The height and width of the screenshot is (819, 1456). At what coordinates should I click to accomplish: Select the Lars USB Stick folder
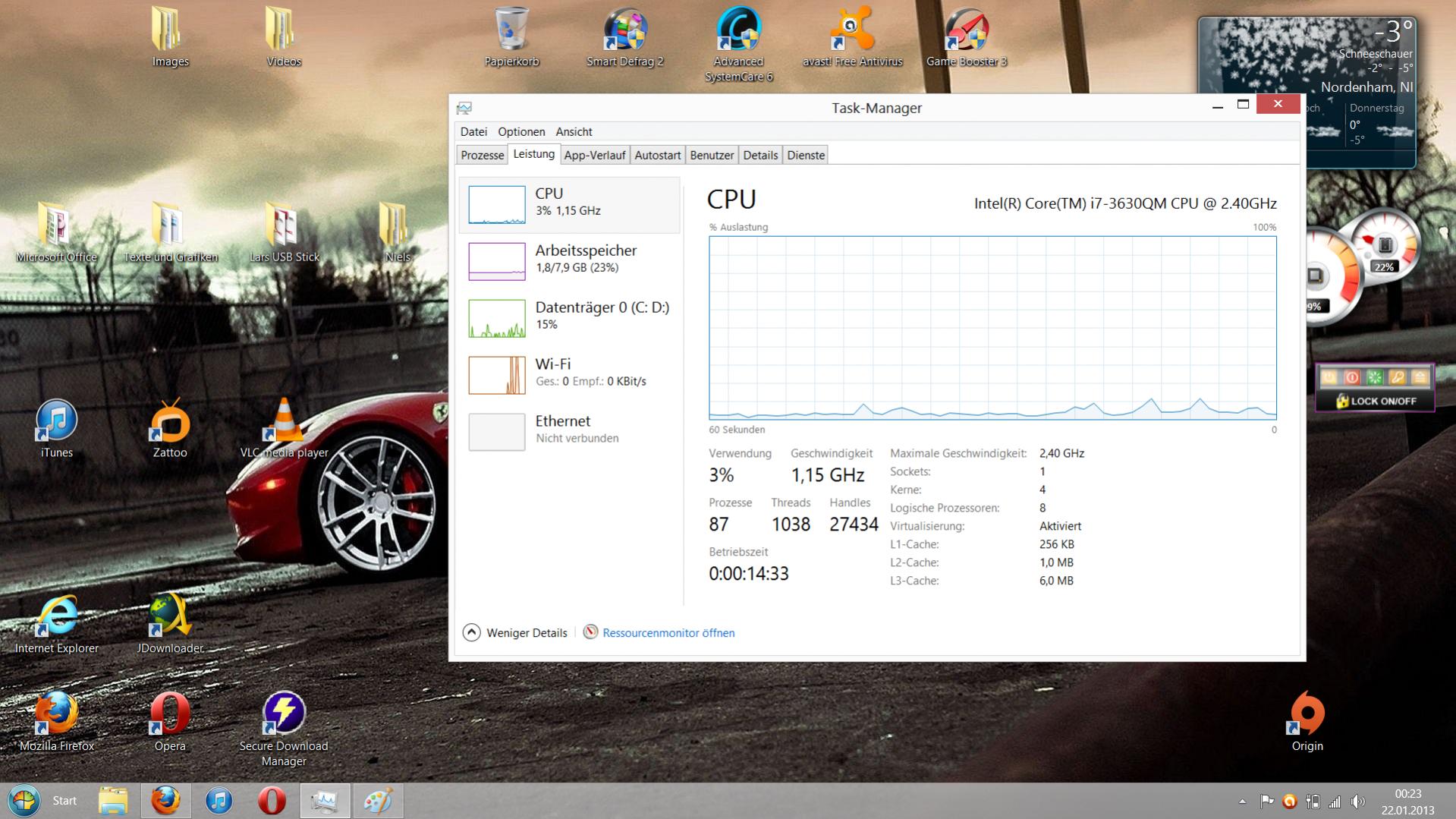pyautogui.click(x=285, y=232)
